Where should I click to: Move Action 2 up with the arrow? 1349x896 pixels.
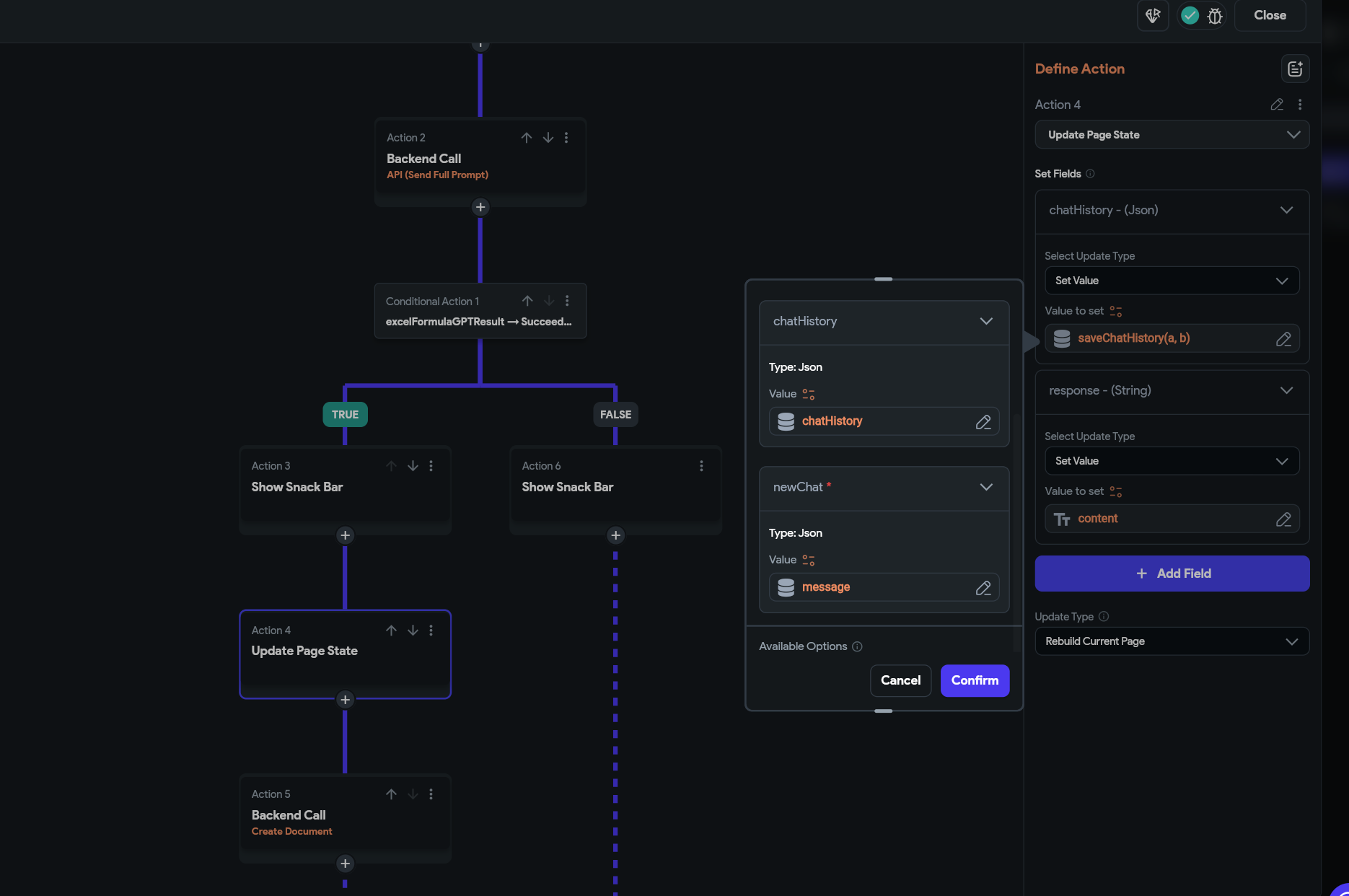click(527, 137)
